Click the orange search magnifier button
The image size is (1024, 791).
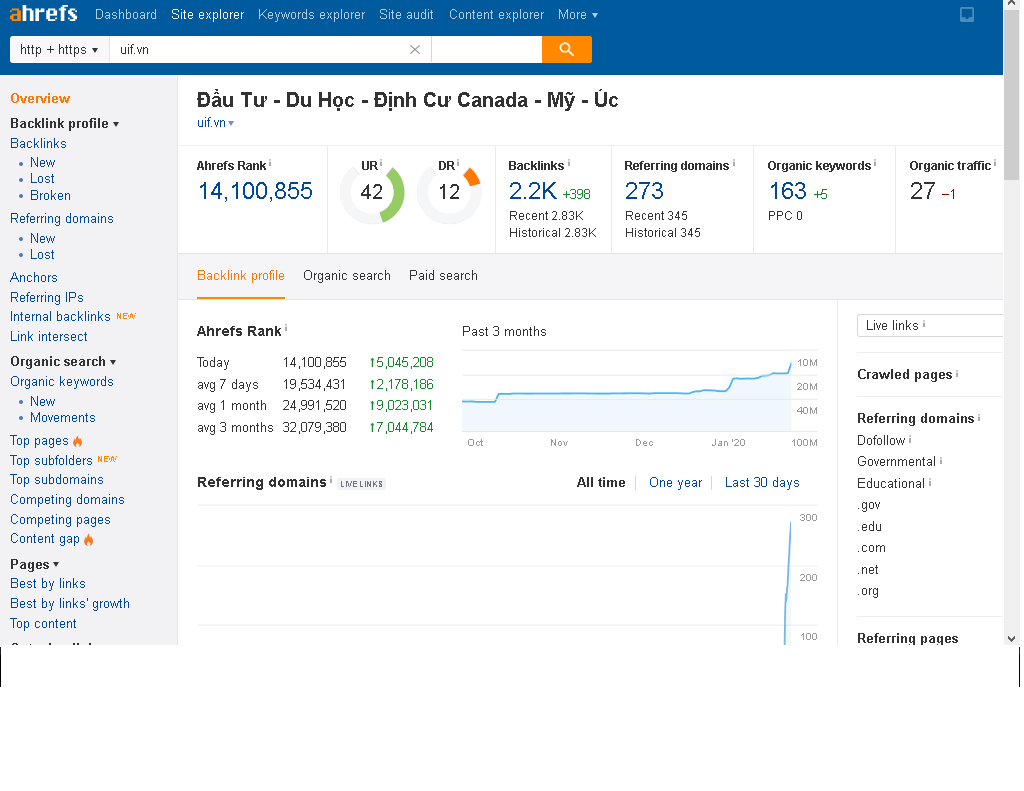coord(566,49)
